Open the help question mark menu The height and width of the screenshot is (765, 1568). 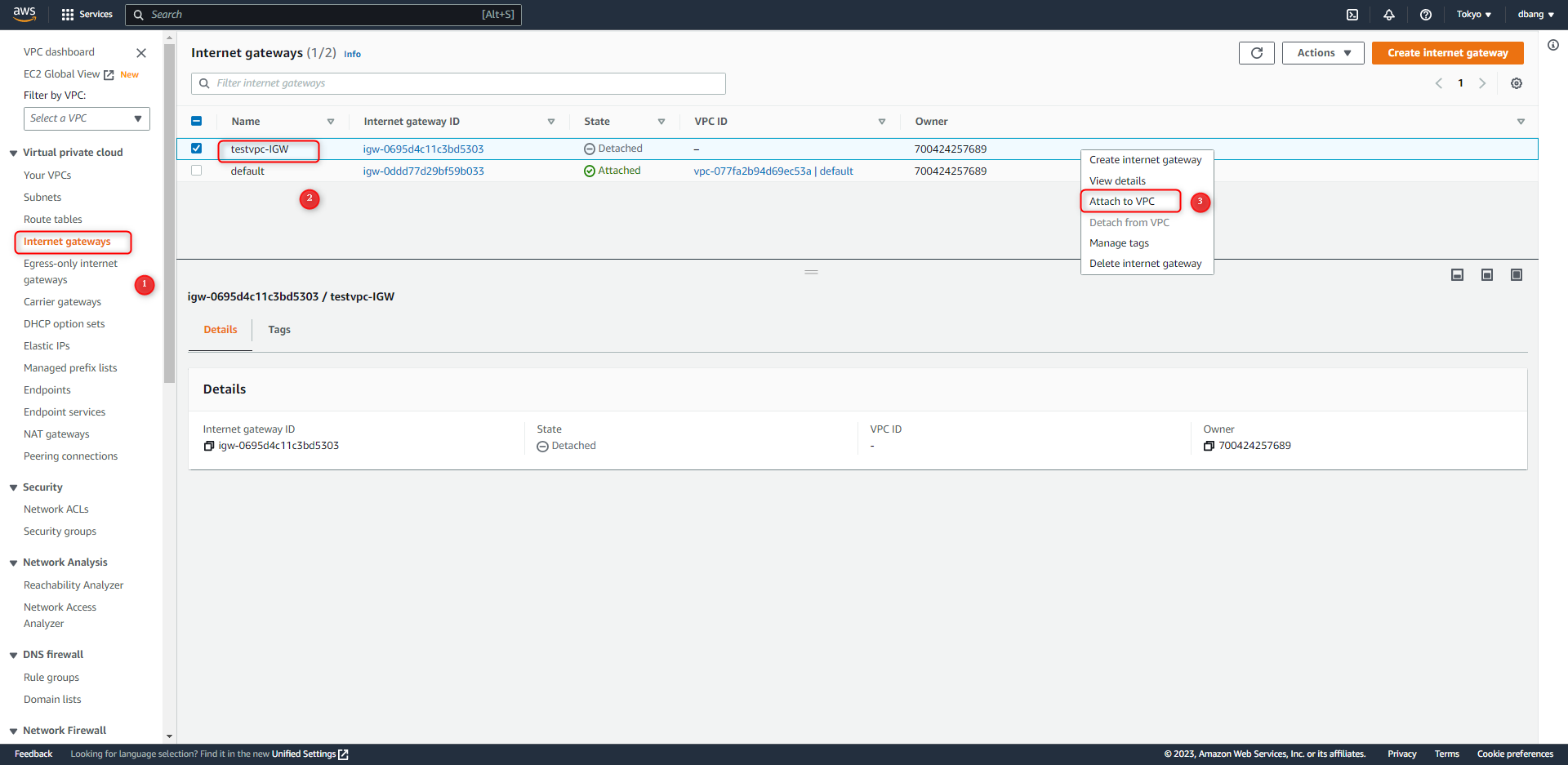(x=1426, y=15)
